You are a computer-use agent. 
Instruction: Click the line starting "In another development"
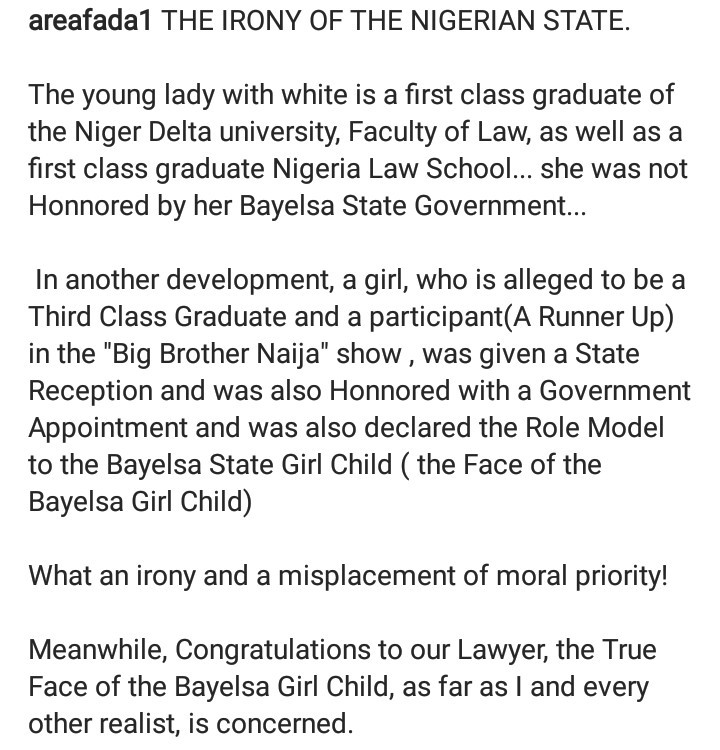point(360,280)
